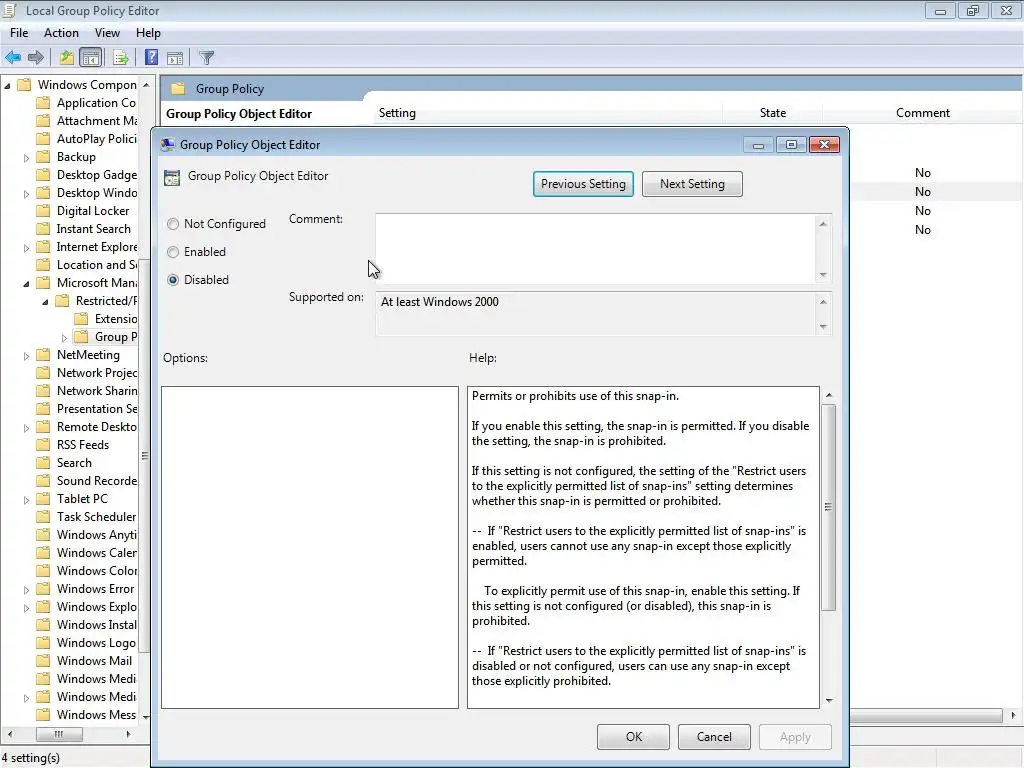This screenshot has height=768, width=1024.
Task: Click the tree pane vertical scrollbar thumb
Action: [x=145, y=456]
